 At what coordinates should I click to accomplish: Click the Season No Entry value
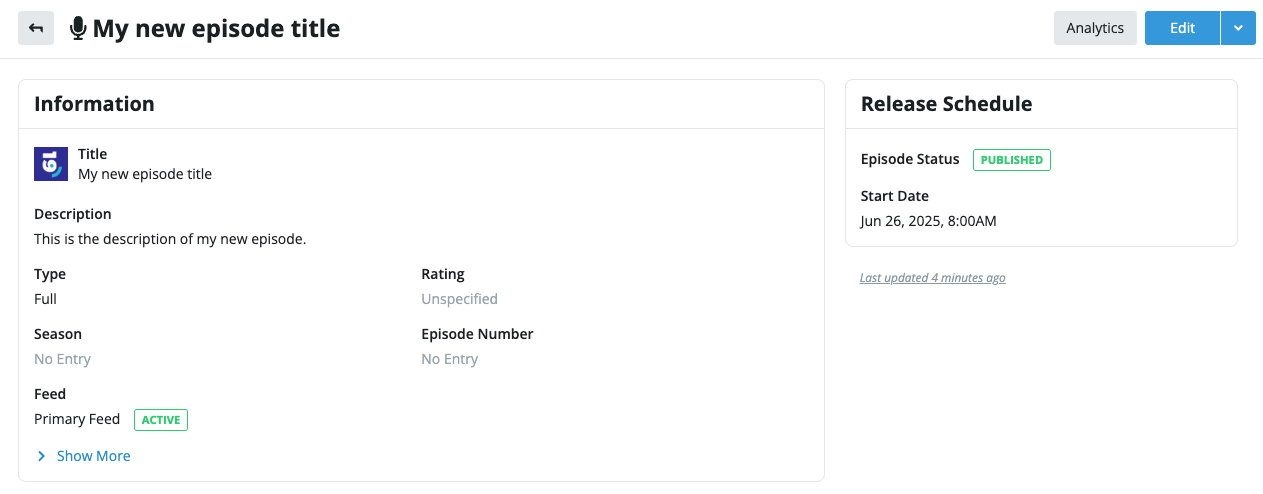[x=62, y=359]
